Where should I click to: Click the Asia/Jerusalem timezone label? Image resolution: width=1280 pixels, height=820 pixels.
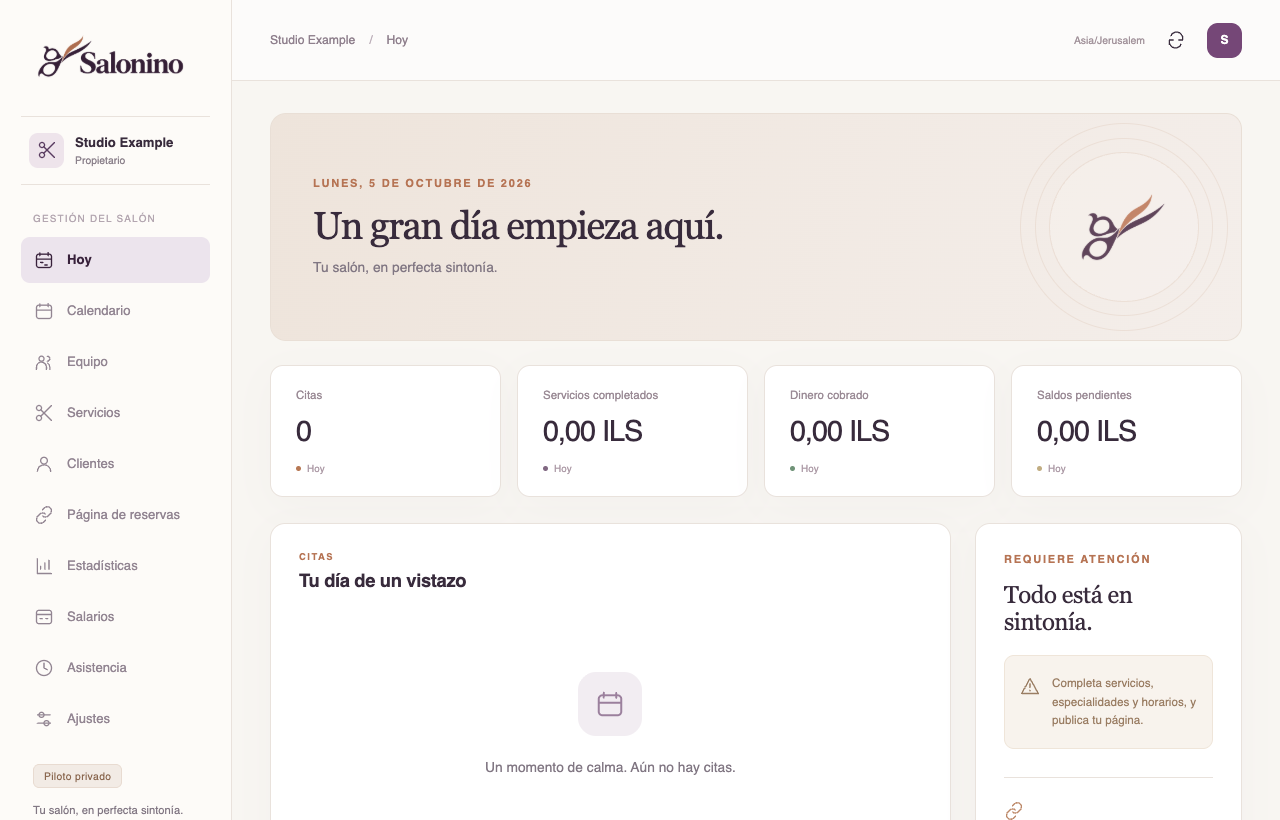click(x=1109, y=41)
